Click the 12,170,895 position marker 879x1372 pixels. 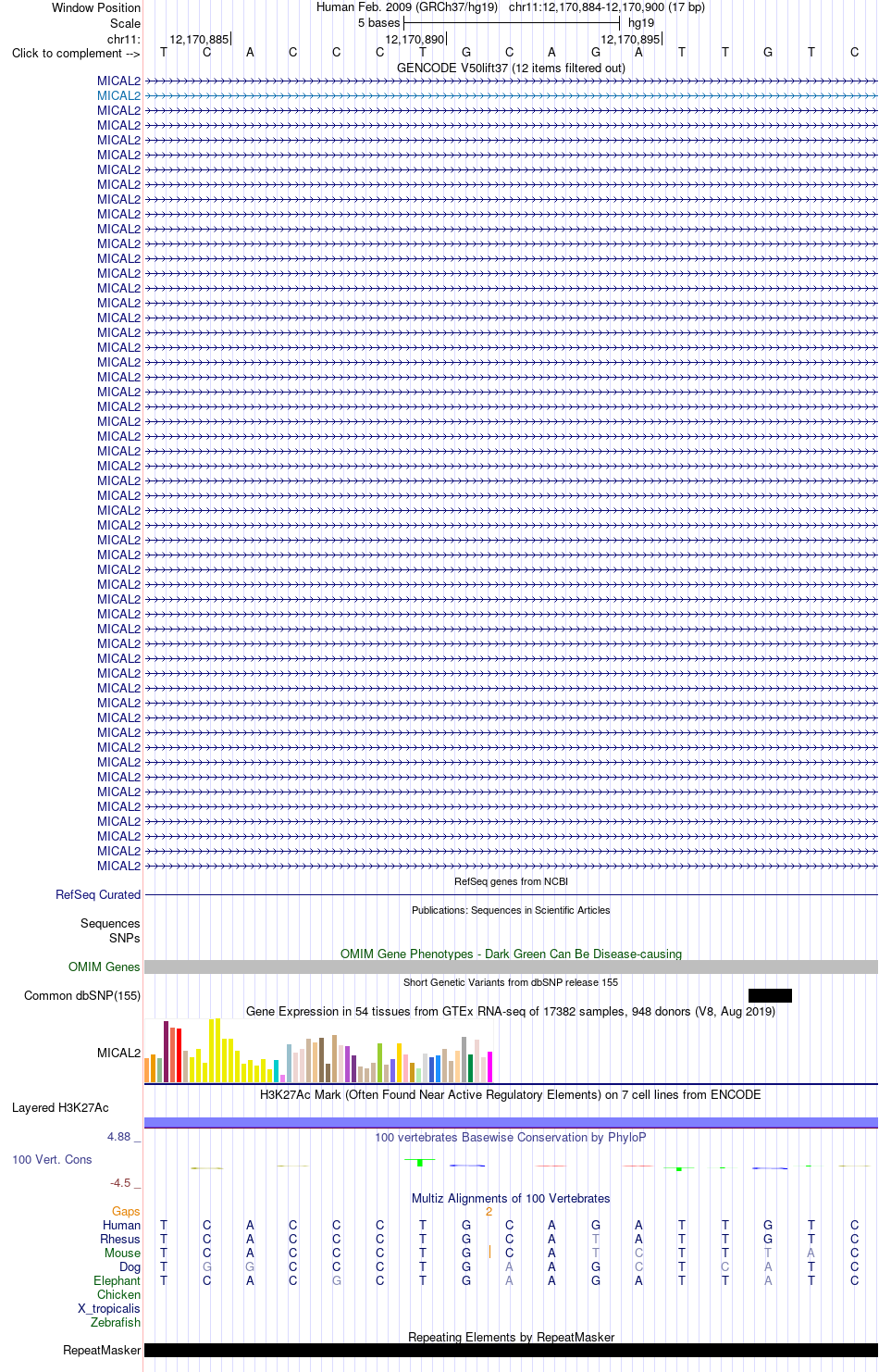630,39
